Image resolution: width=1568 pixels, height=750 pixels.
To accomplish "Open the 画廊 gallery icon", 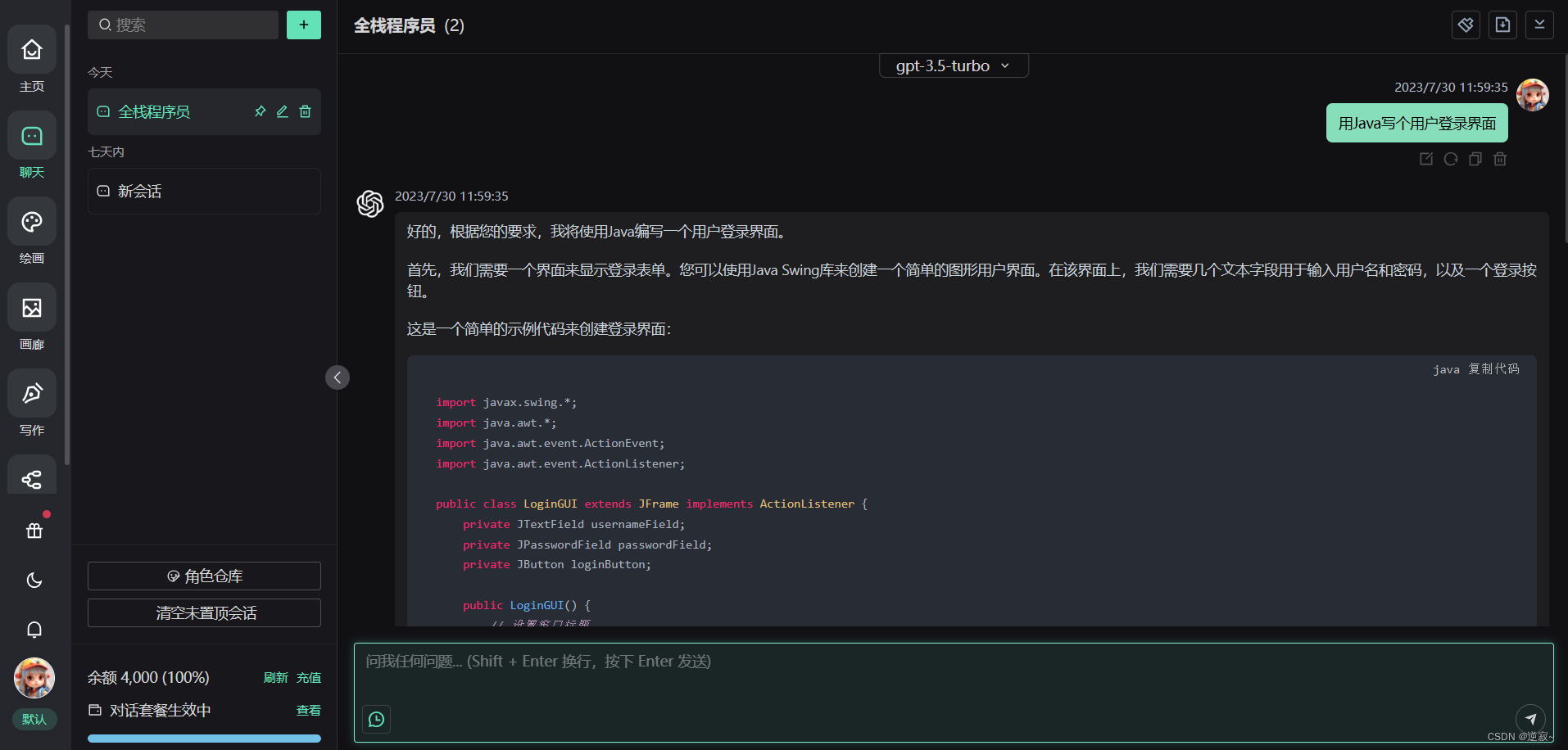I will click(32, 308).
